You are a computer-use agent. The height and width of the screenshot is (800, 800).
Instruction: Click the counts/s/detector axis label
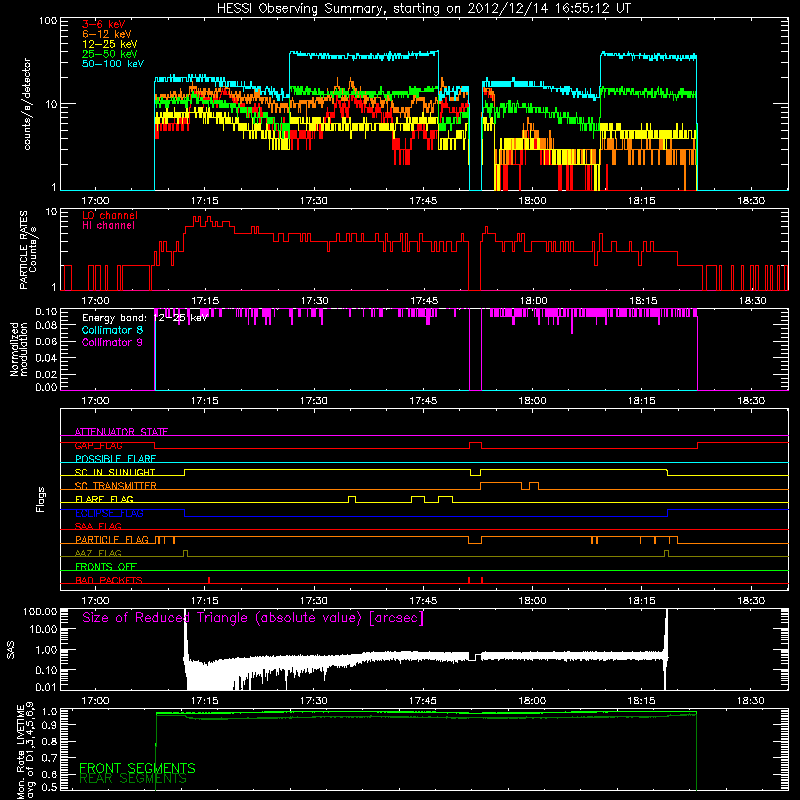27,104
